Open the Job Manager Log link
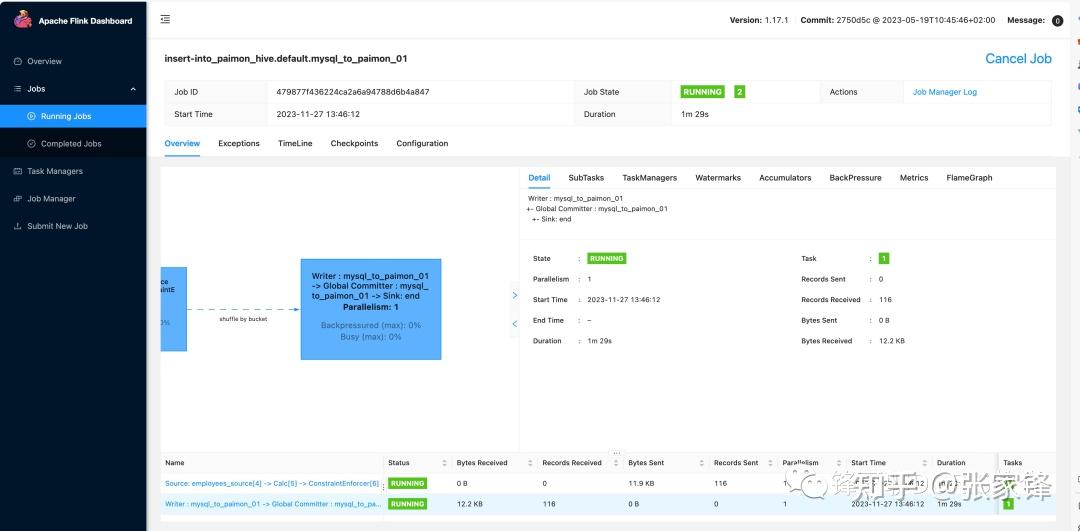1080x531 pixels. tap(944, 92)
